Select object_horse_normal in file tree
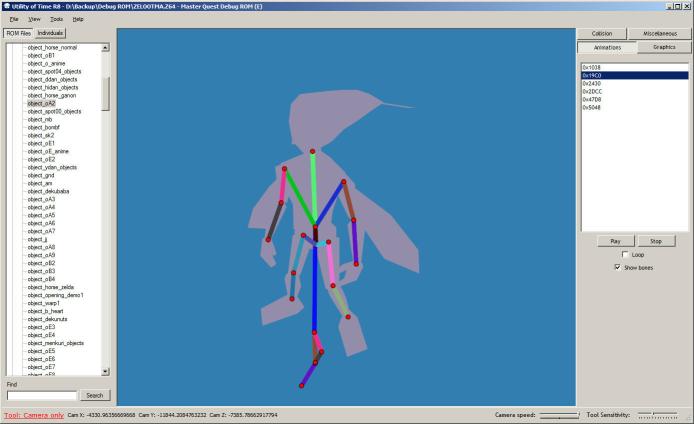The width and height of the screenshot is (694, 424). 52,47
